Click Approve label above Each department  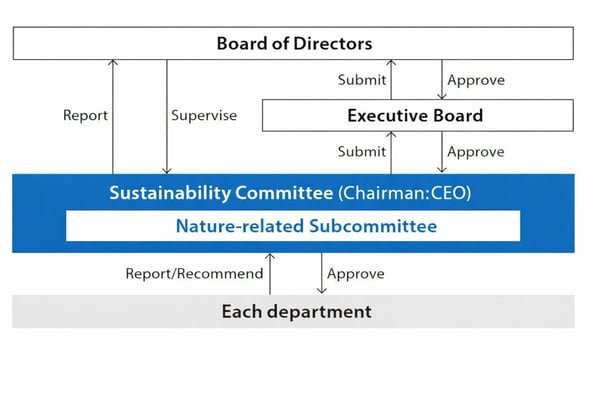356,273
